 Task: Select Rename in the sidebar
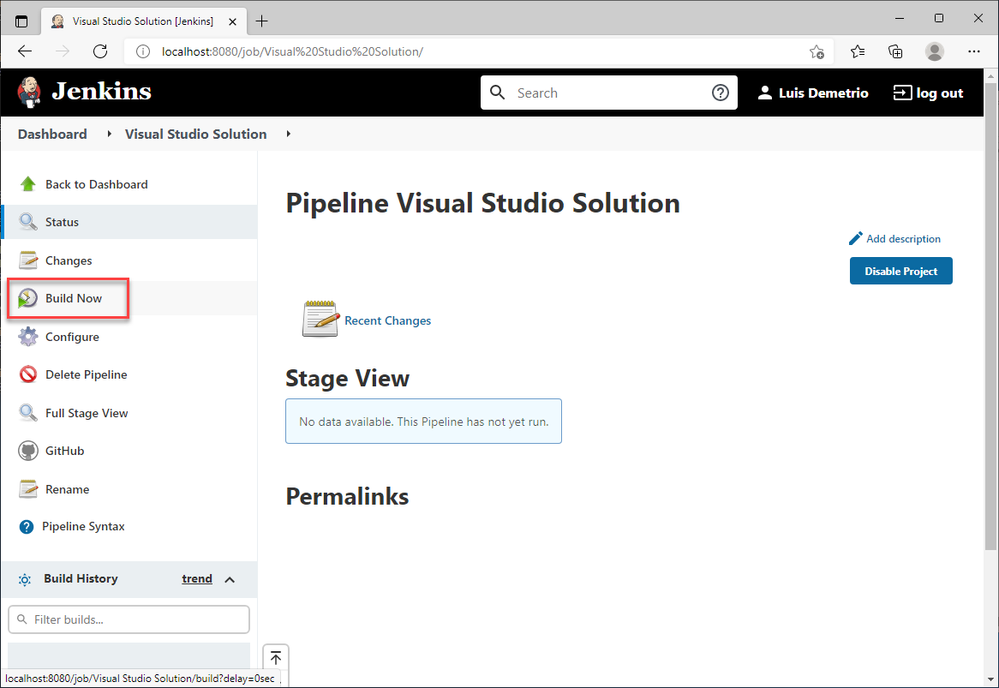pyautogui.click(x=129, y=489)
